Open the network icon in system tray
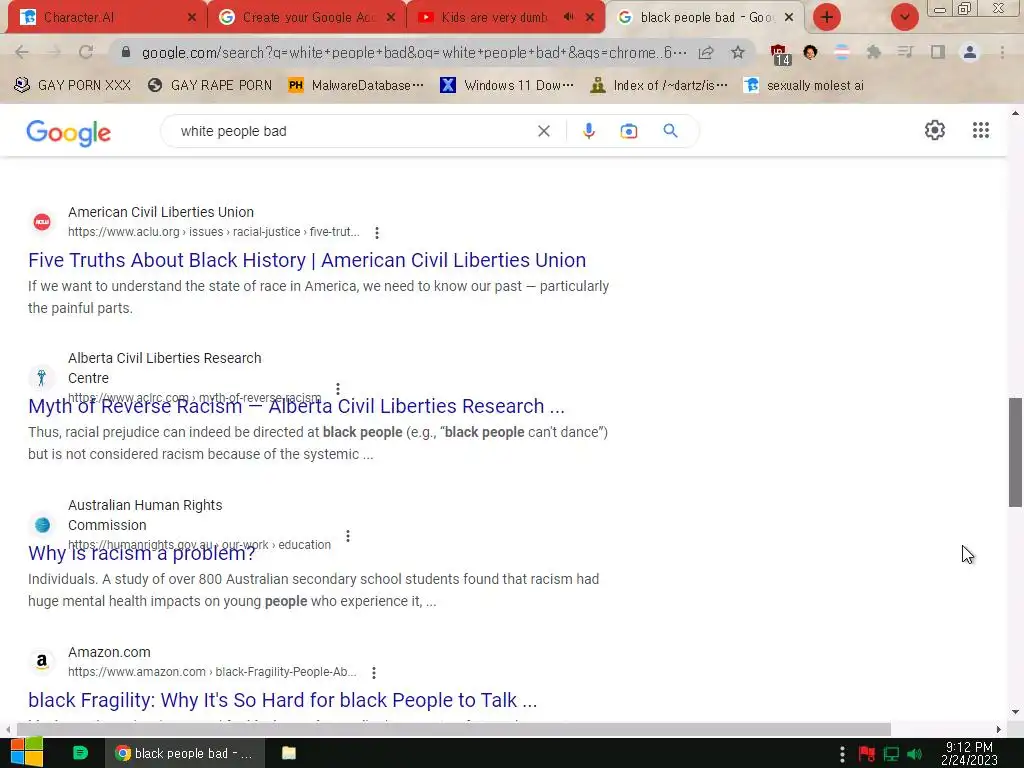 click(x=891, y=754)
